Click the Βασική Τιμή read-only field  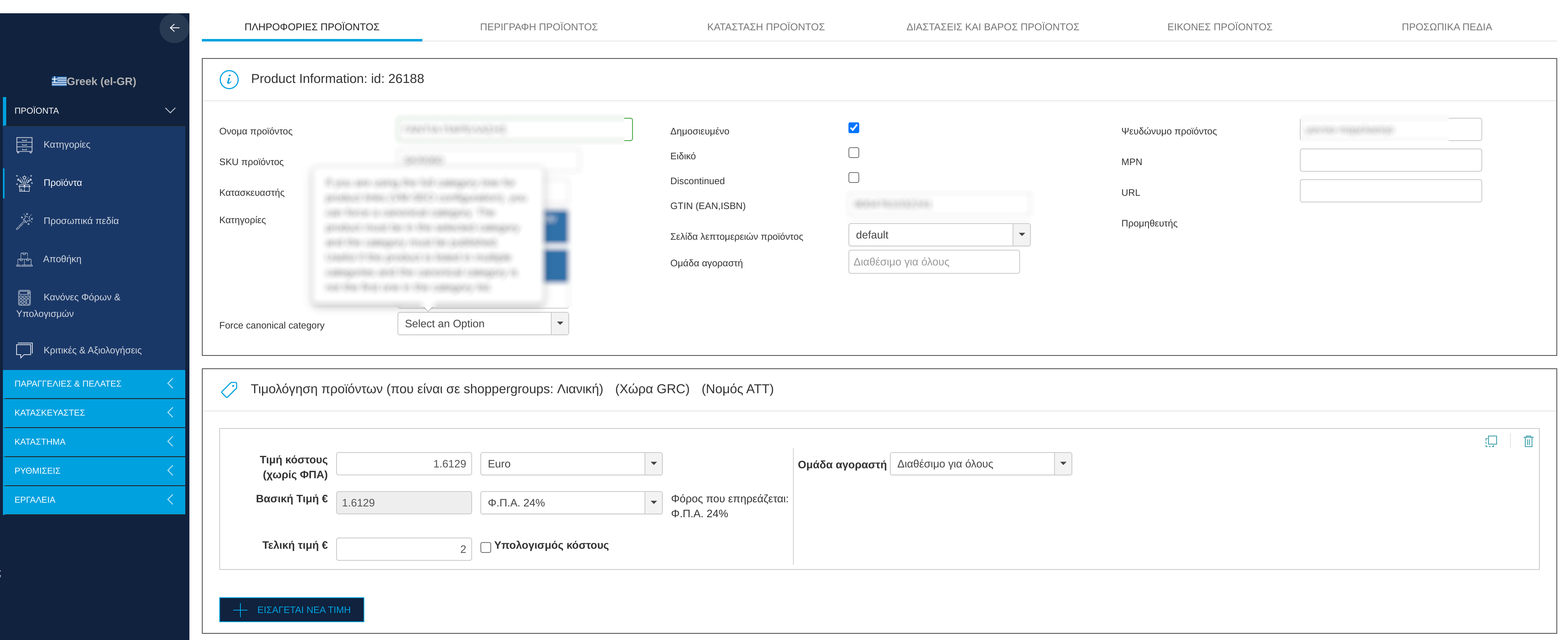pos(404,503)
